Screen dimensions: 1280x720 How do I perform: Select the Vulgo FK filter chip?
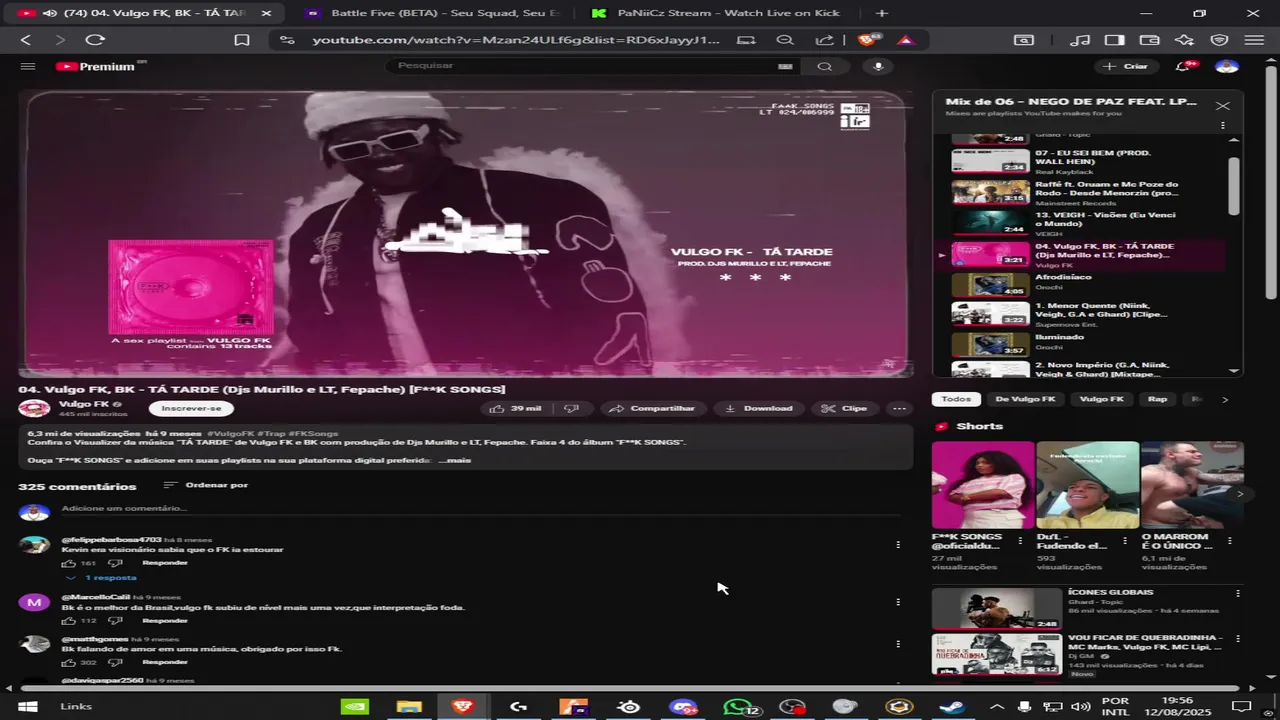click(x=1101, y=399)
